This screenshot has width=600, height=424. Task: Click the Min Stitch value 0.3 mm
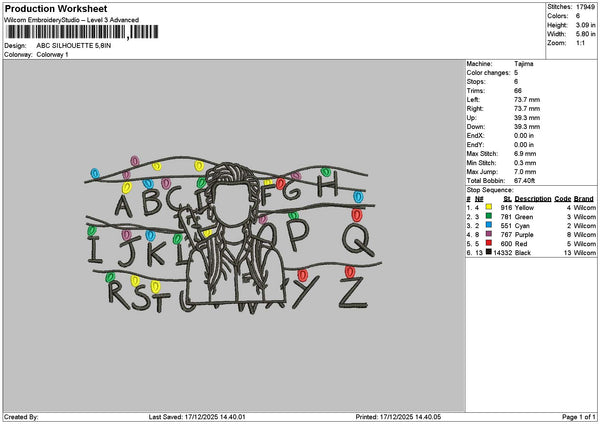click(525, 163)
